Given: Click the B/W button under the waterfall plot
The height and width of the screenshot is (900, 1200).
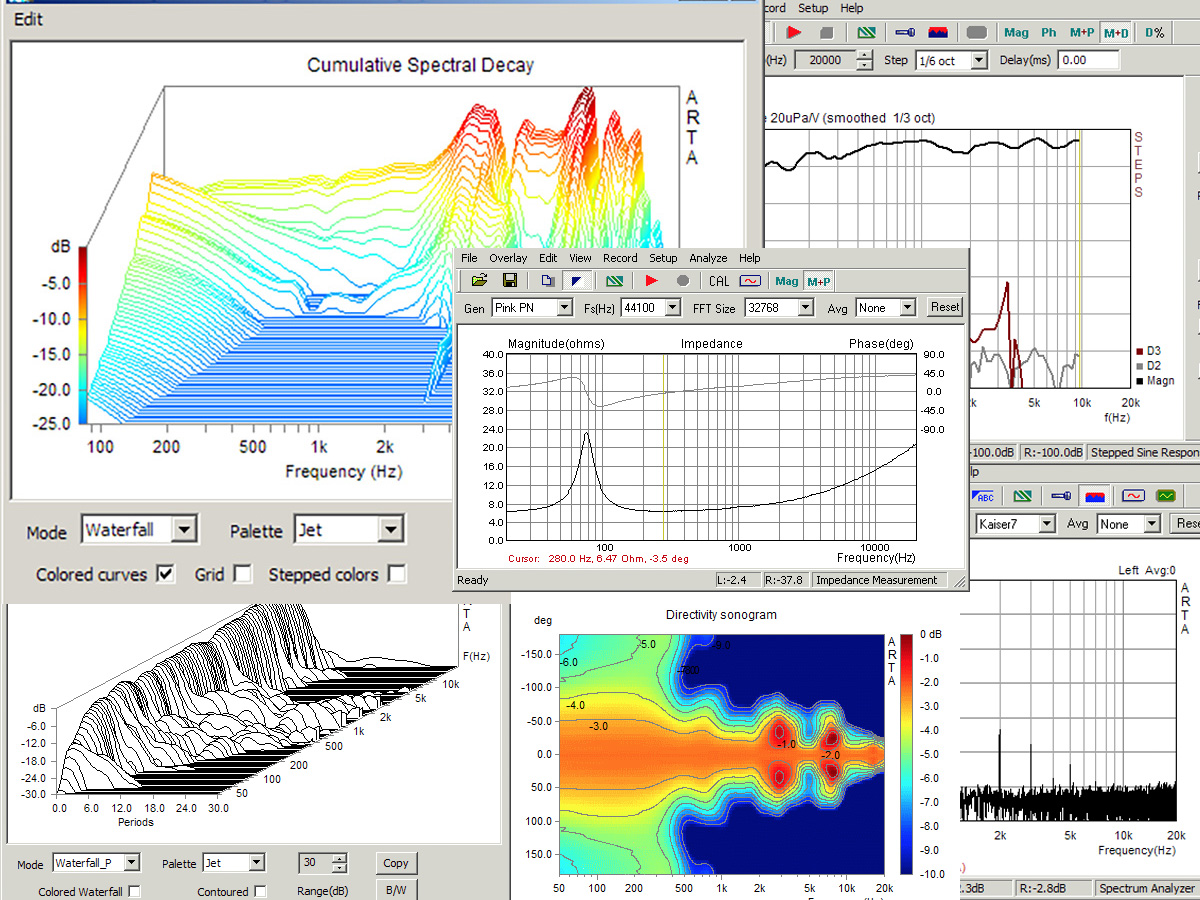Looking at the screenshot, I should pyautogui.click(x=396, y=890).
